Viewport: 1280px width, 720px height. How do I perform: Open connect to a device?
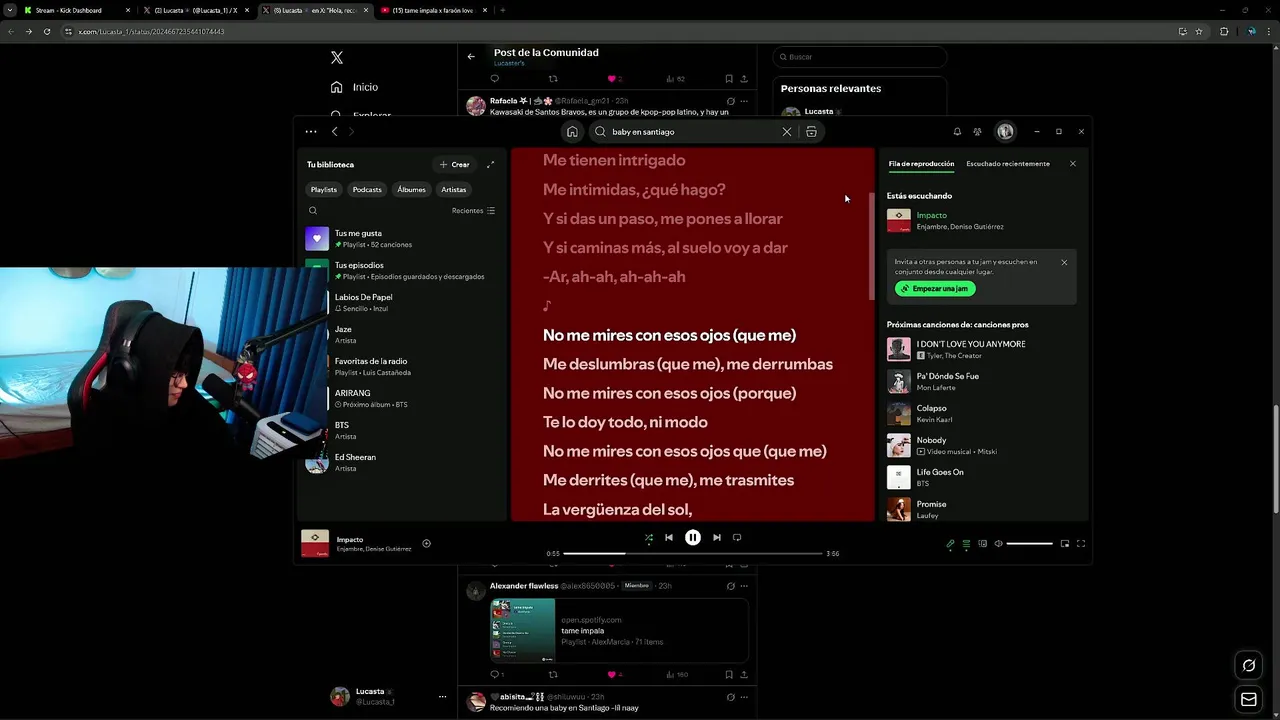coord(982,544)
